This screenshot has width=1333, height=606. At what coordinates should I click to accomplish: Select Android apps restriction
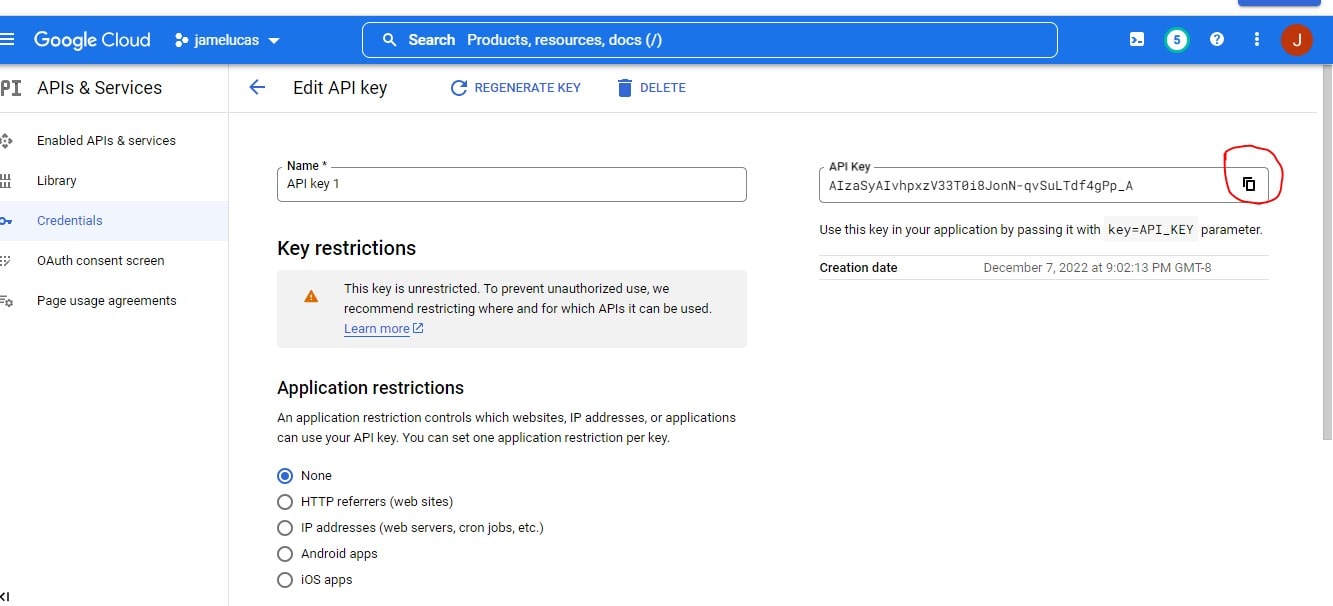pyautogui.click(x=285, y=554)
